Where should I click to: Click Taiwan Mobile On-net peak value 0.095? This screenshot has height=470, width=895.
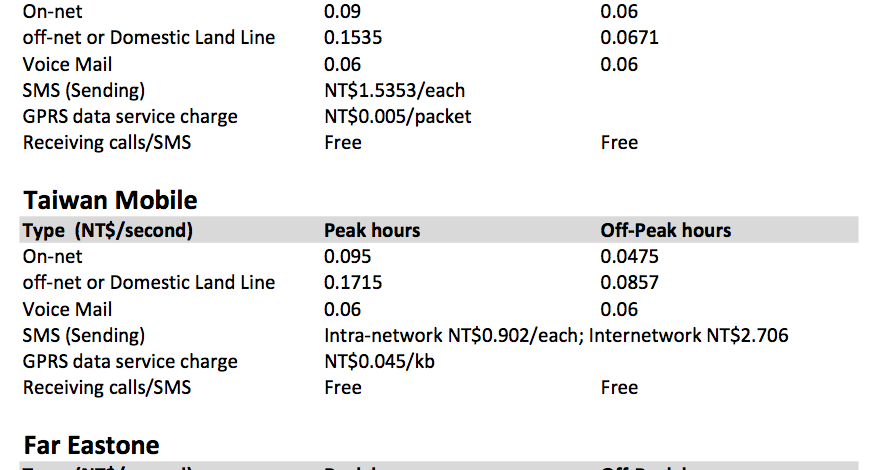tap(348, 256)
